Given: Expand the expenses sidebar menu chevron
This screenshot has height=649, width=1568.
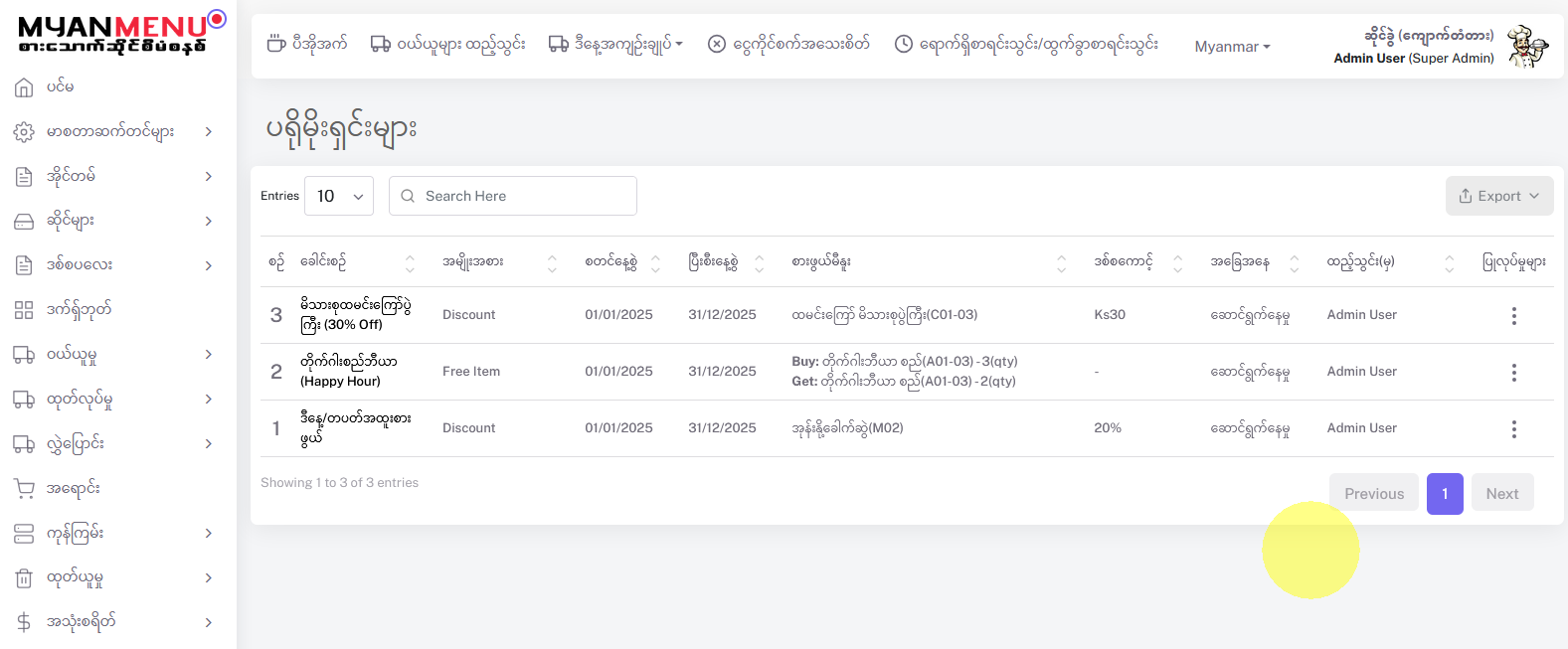Looking at the screenshot, I should (209, 622).
